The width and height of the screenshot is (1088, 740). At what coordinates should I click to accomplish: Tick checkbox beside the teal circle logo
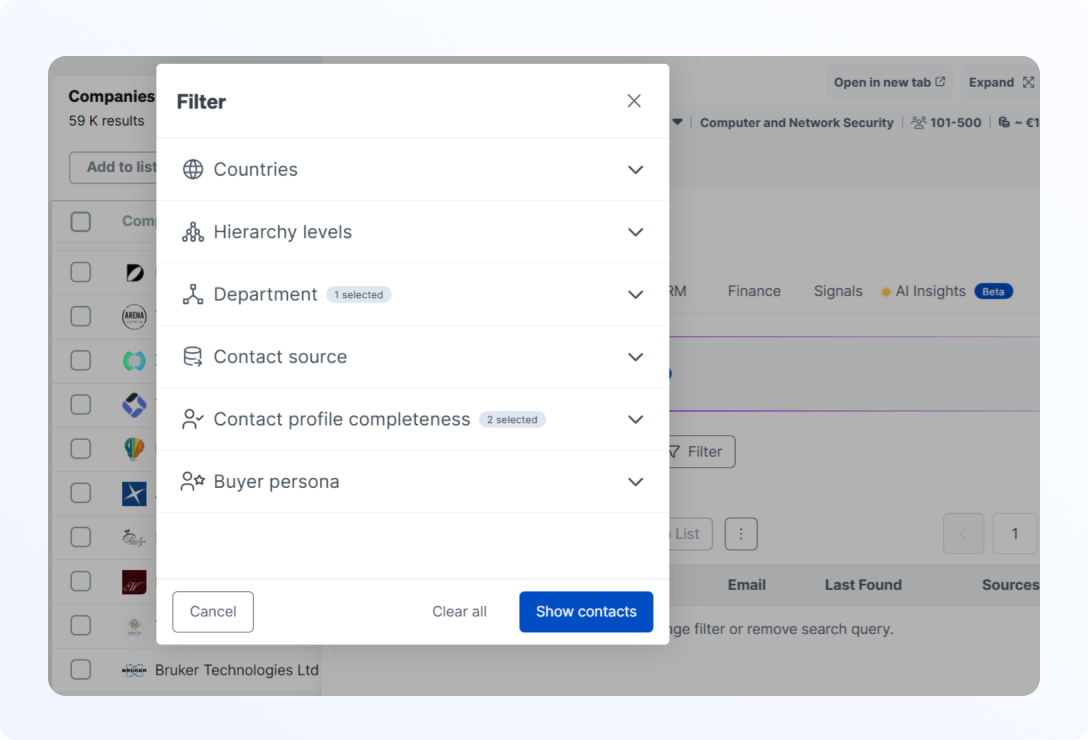click(80, 361)
